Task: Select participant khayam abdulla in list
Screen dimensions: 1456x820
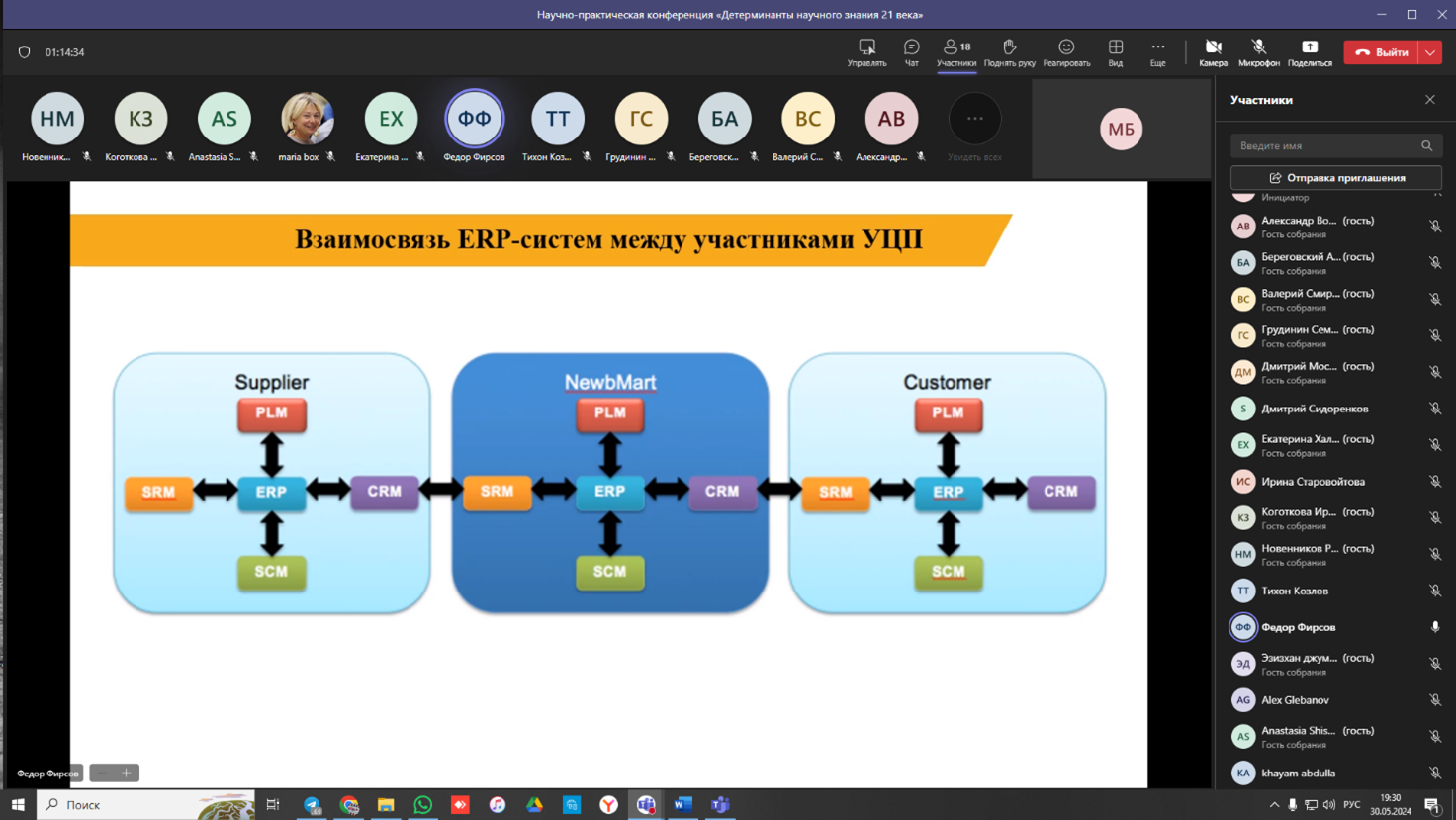Action: click(x=1335, y=773)
